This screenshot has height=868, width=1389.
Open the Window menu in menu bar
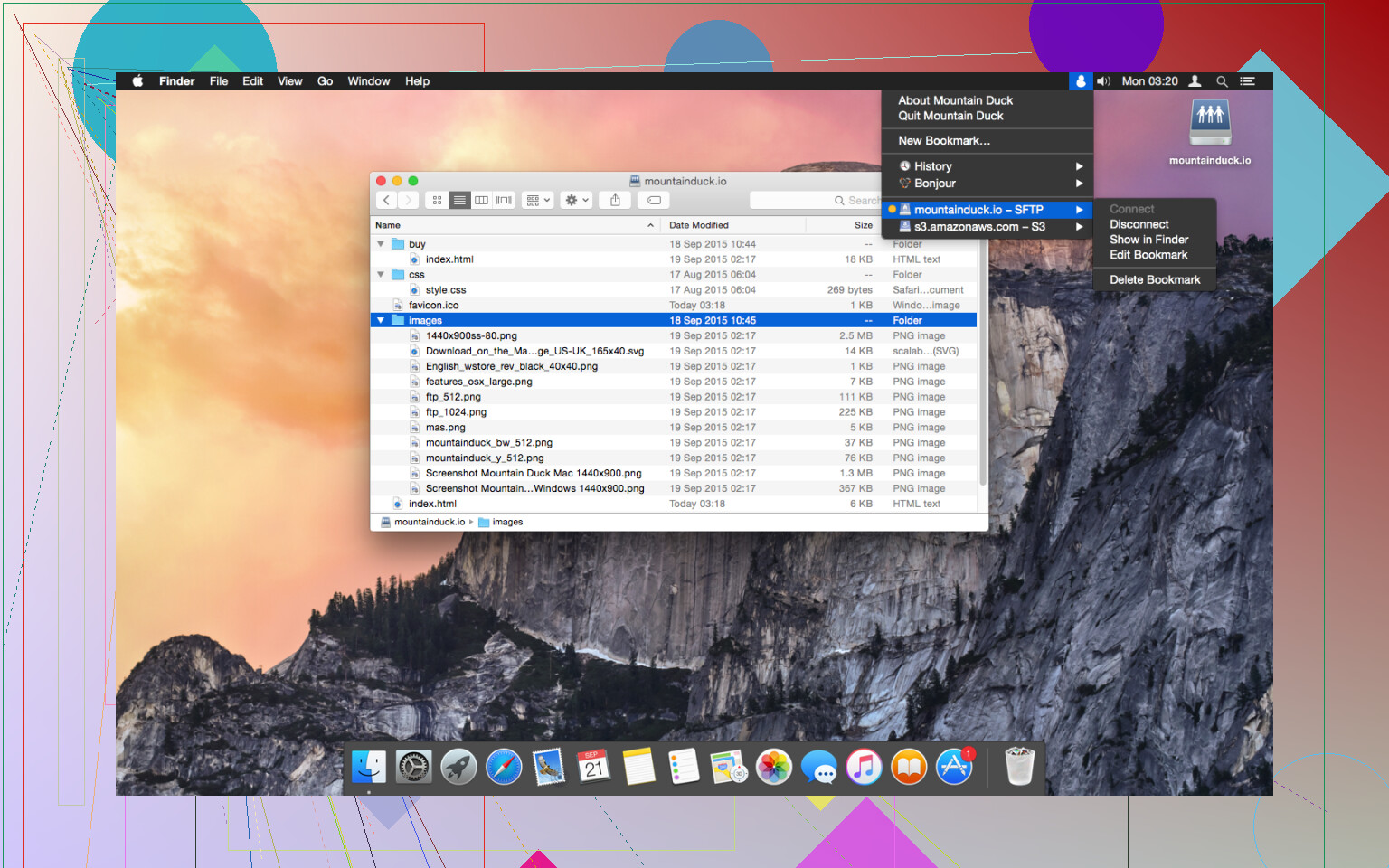pyautogui.click(x=369, y=81)
